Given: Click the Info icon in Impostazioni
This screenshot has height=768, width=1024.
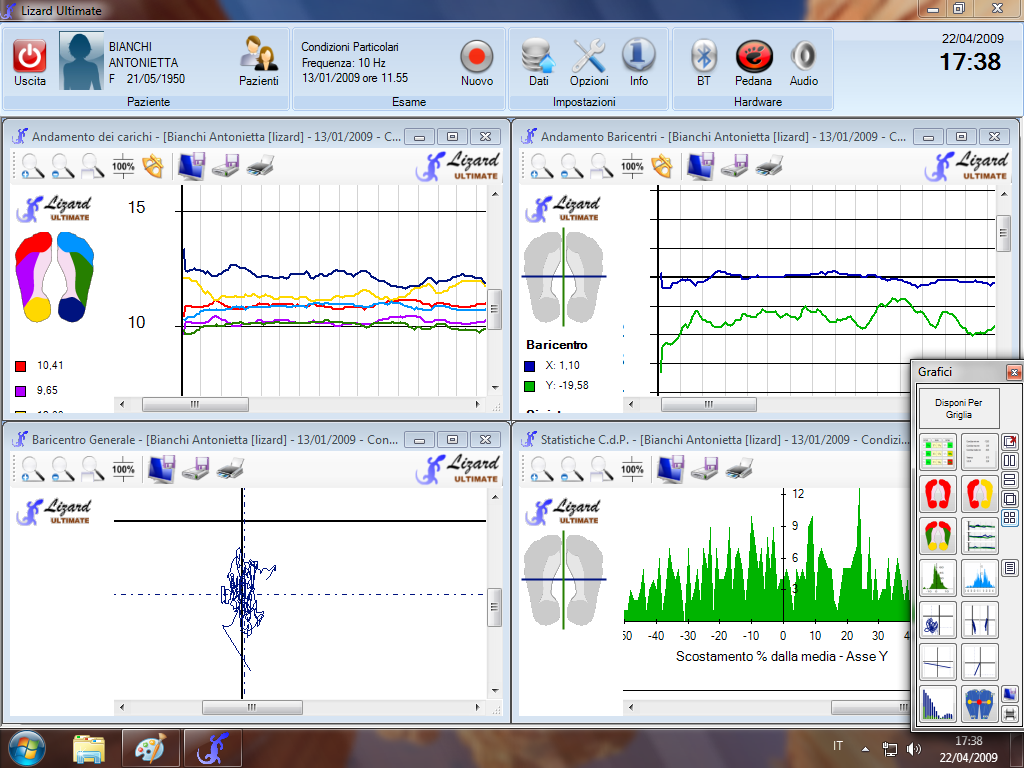Looking at the screenshot, I should click(x=638, y=56).
